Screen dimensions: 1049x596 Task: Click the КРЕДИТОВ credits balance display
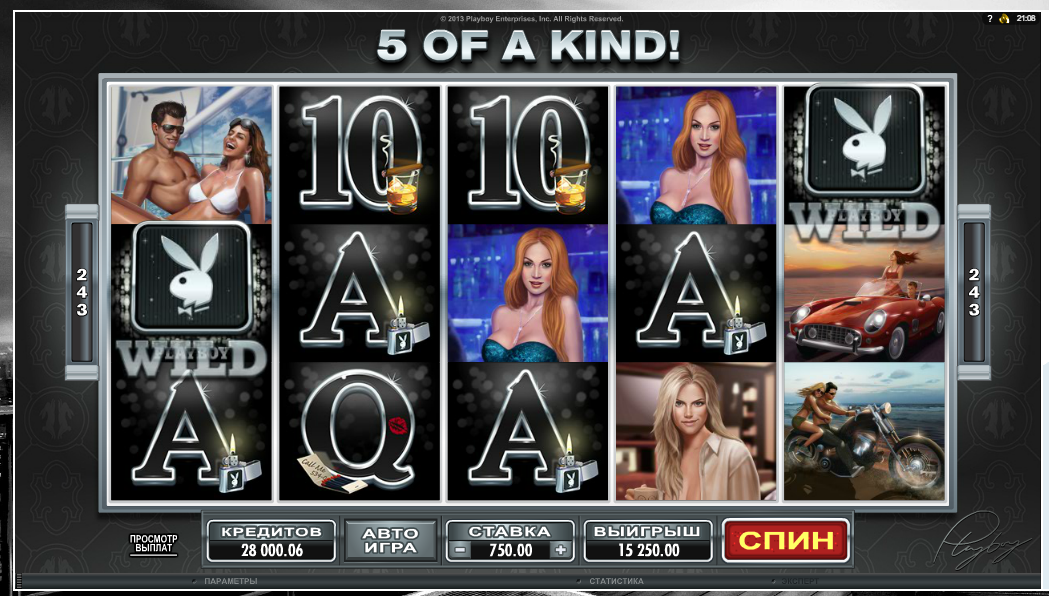pyautogui.click(x=271, y=540)
